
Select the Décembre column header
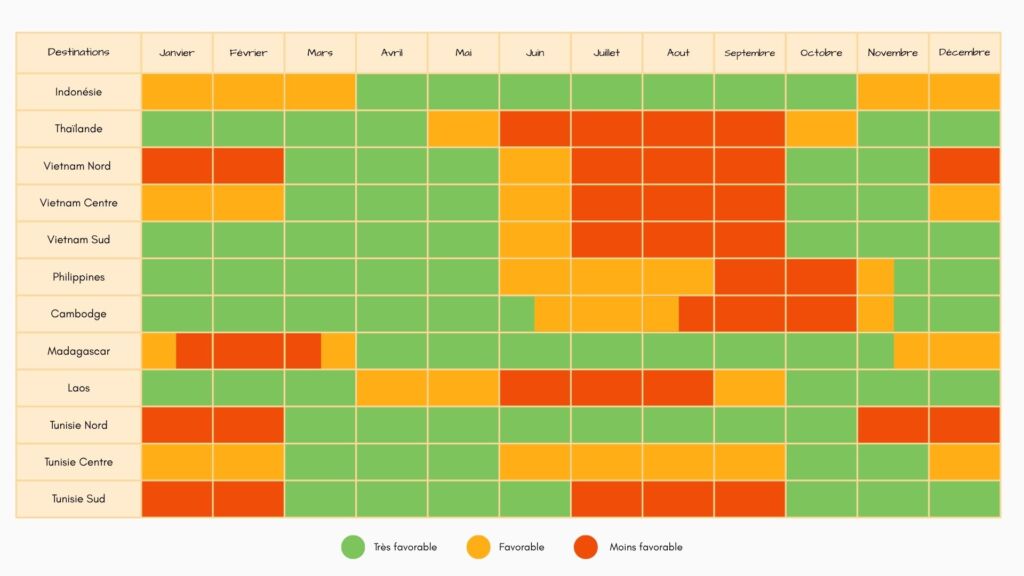click(x=964, y=53)
